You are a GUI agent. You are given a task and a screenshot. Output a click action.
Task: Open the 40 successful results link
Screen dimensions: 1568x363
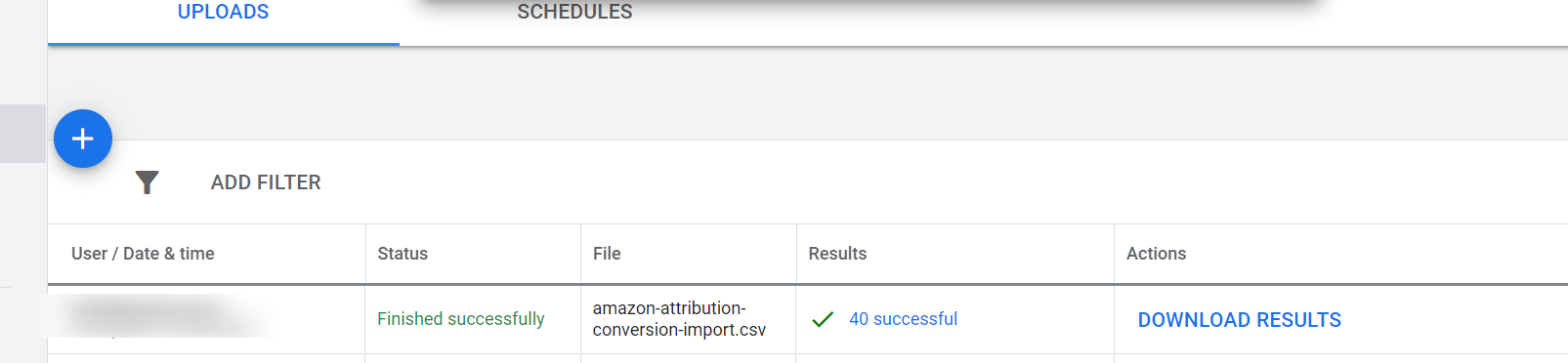[903, 319]
